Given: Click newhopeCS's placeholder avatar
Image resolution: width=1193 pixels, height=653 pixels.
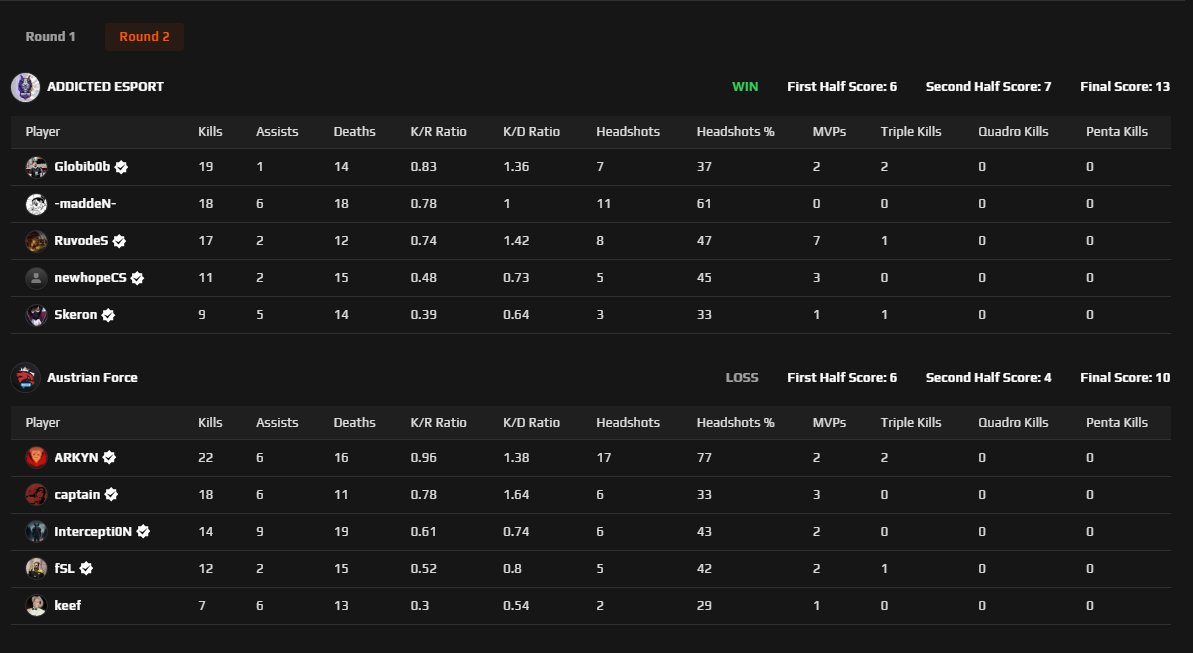Looking at the screenshot, I should 36,278.
